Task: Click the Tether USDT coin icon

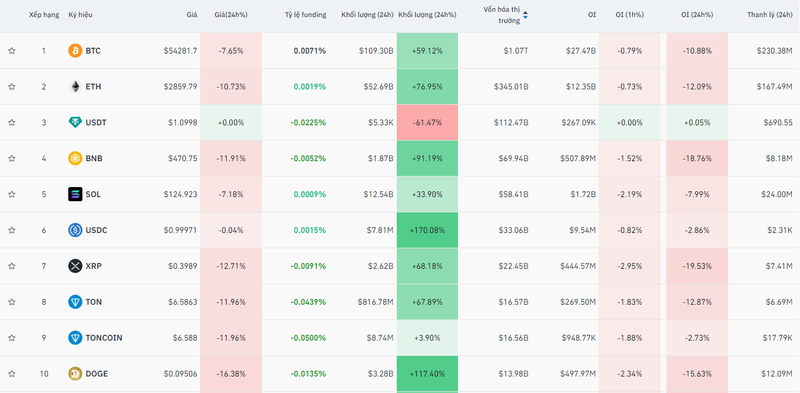Action: tap(75, 122)
